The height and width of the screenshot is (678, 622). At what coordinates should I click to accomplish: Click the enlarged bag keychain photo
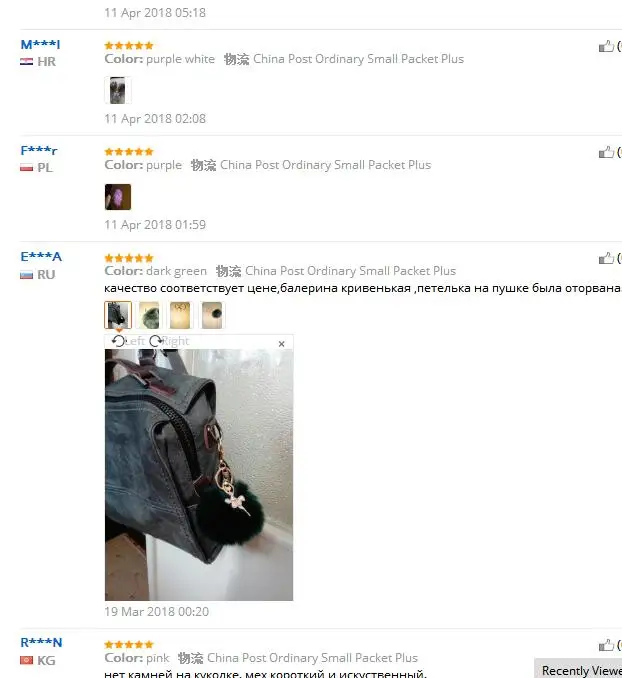(199, 475)
